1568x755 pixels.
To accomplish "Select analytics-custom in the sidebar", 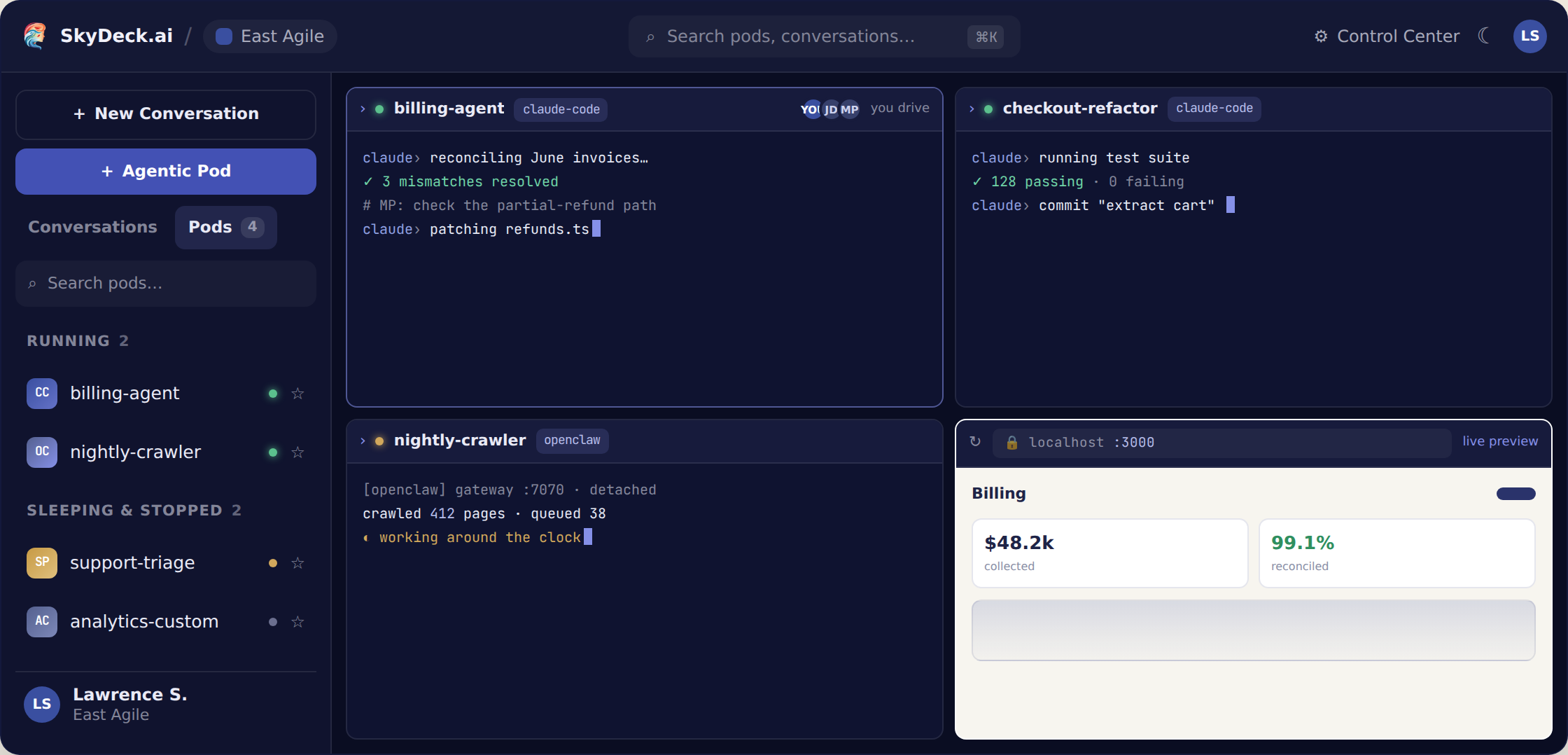I will 166,622.
